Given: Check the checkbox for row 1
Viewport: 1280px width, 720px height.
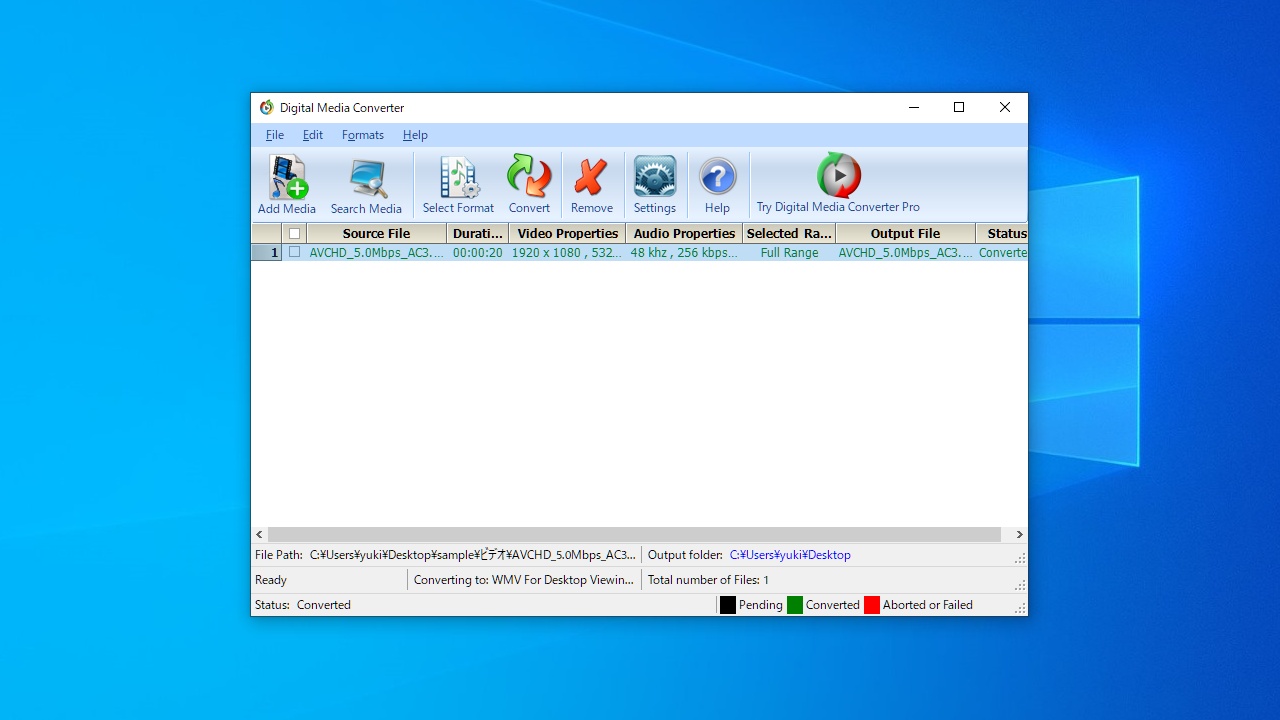Looking at the screenshot, I should 294,252.
